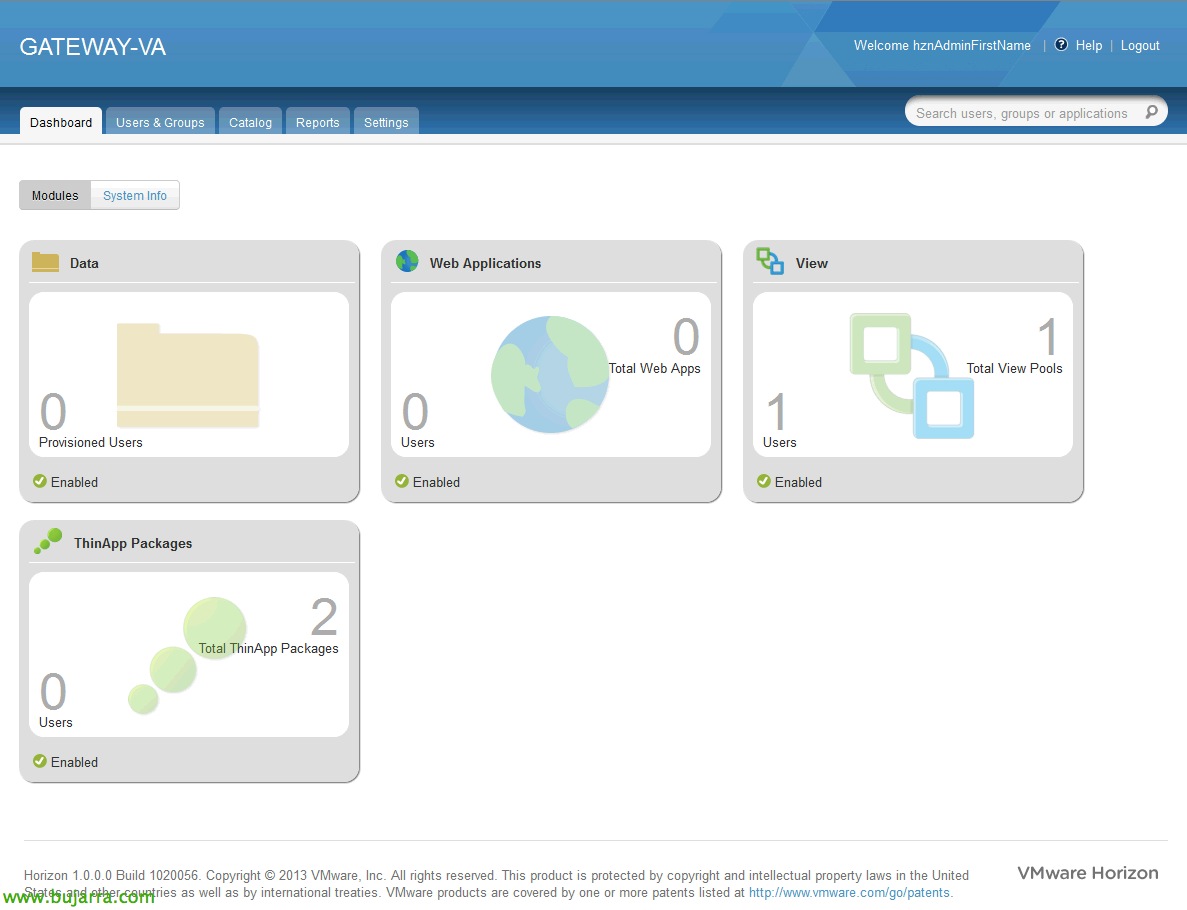Click the ThinApp Packages module title
The height and width of the screenshot is (910, 1187).
[x=133, y=544]
